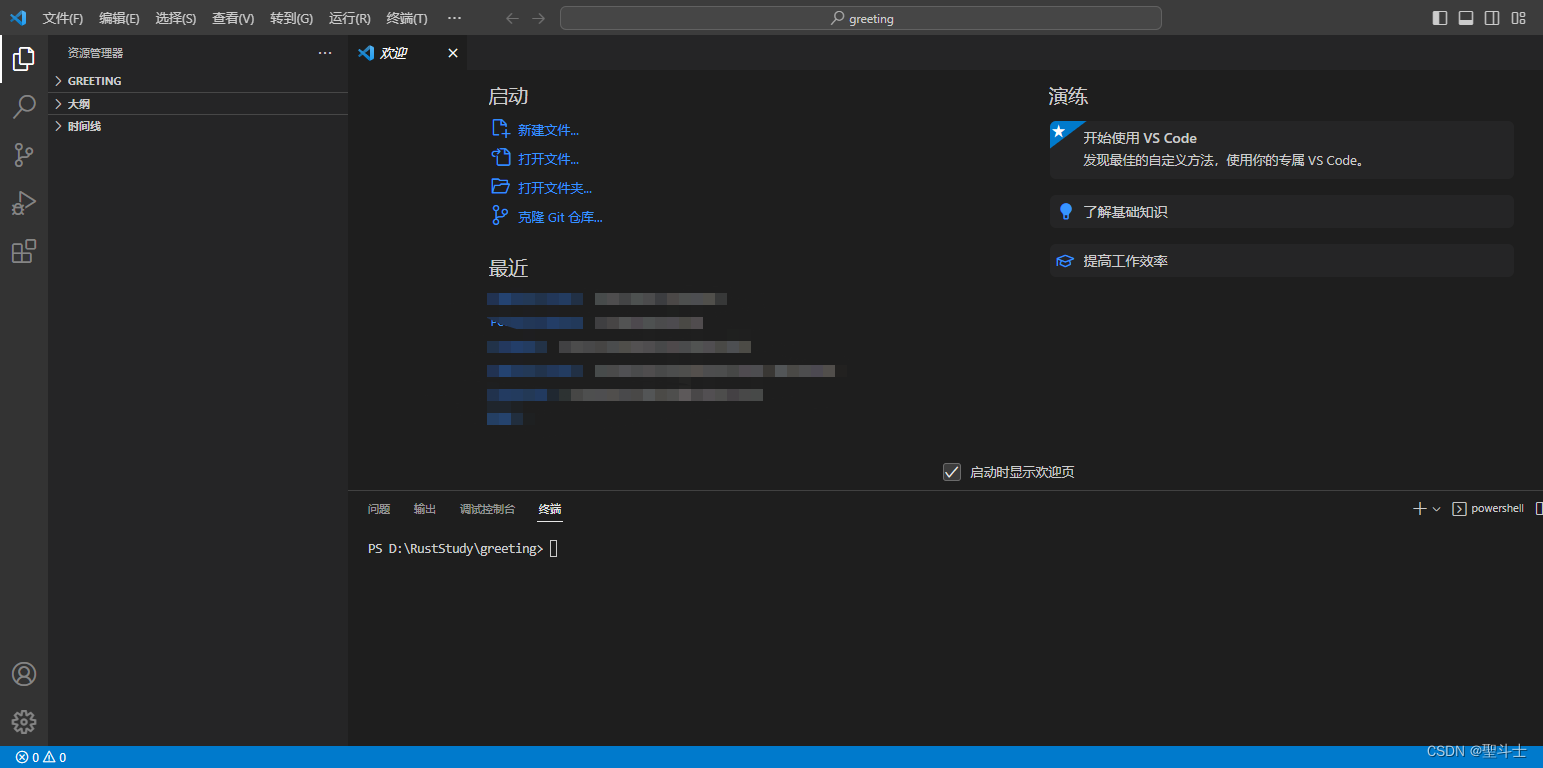Switch to the 调试控制台 panel tab
Image resolution: width=1543 pixels, height=768 pixels.
point(487,509)
